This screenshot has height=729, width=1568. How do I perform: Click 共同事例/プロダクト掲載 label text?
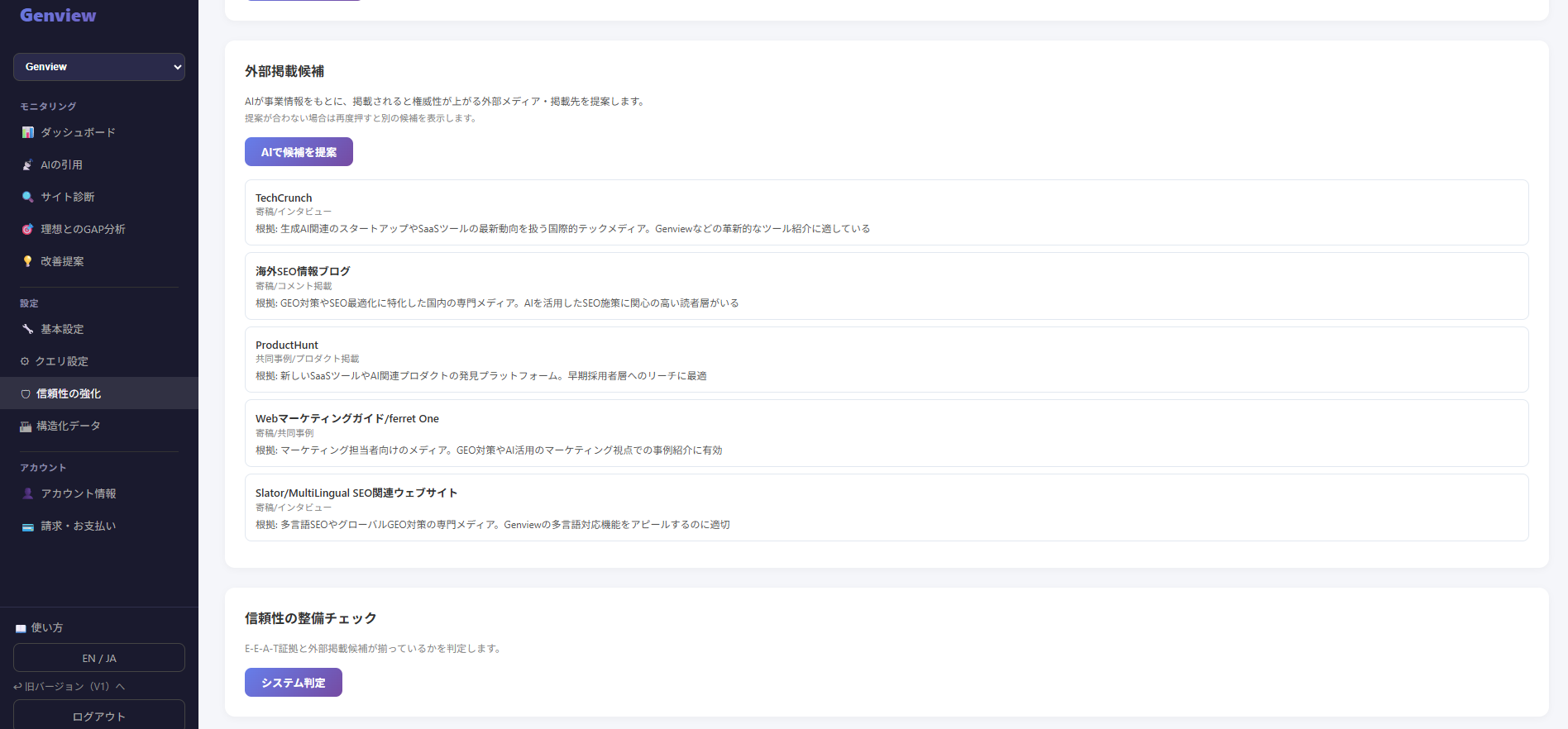tap(308, 359)
